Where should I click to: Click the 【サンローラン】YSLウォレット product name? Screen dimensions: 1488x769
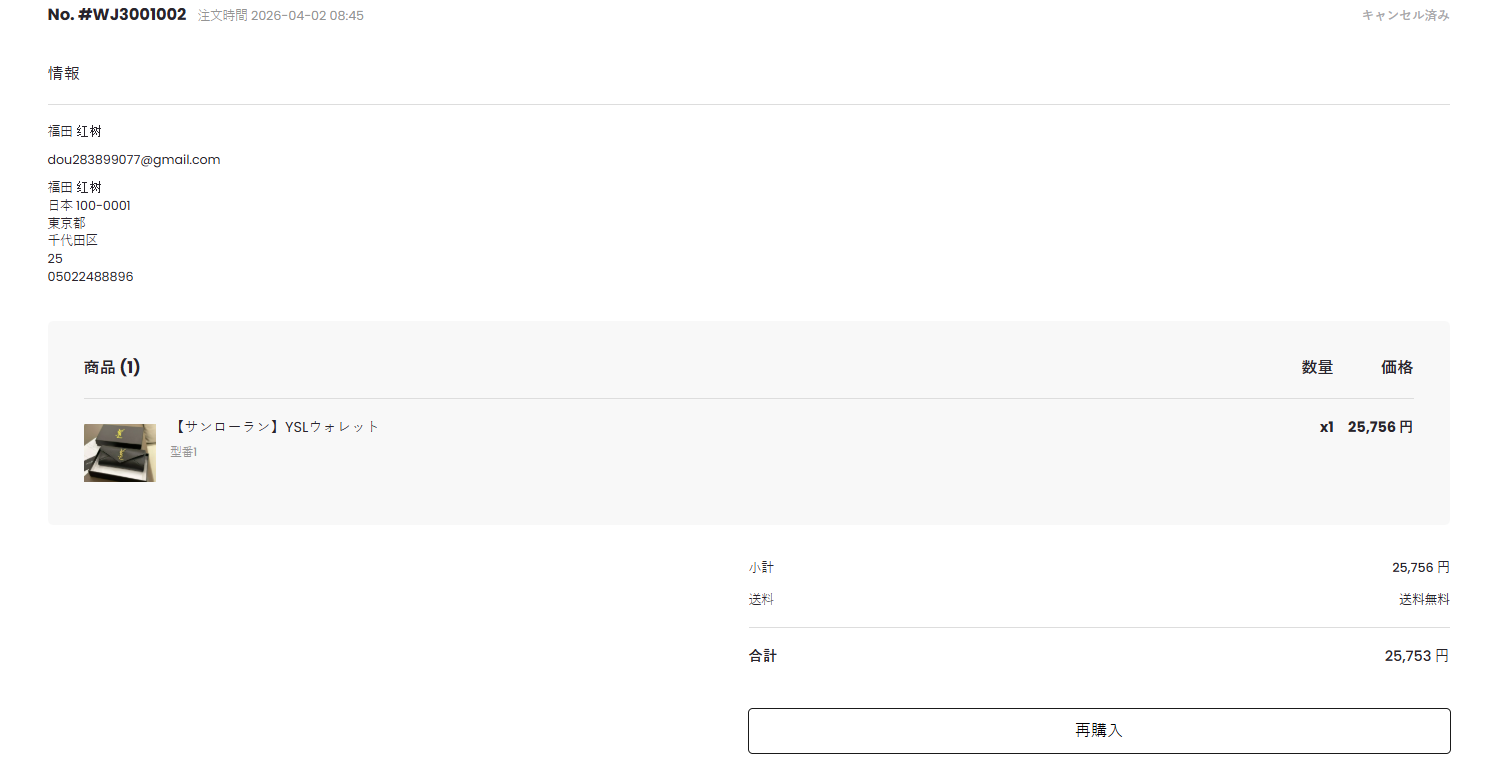[x=276, y=427]
